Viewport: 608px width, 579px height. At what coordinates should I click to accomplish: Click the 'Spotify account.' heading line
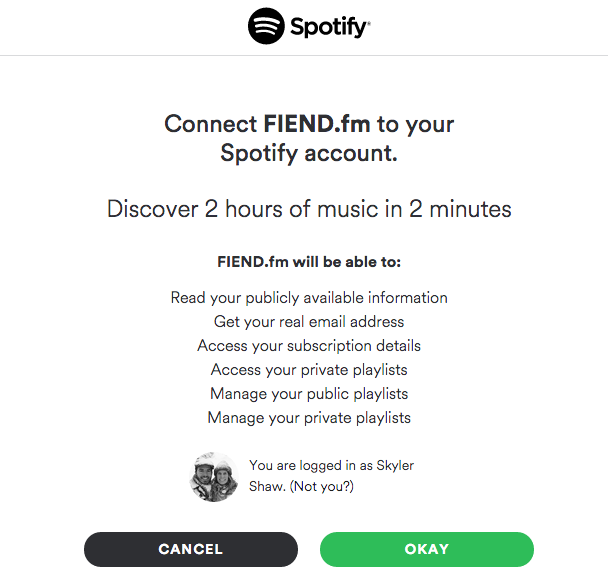(x=309, y=154)
